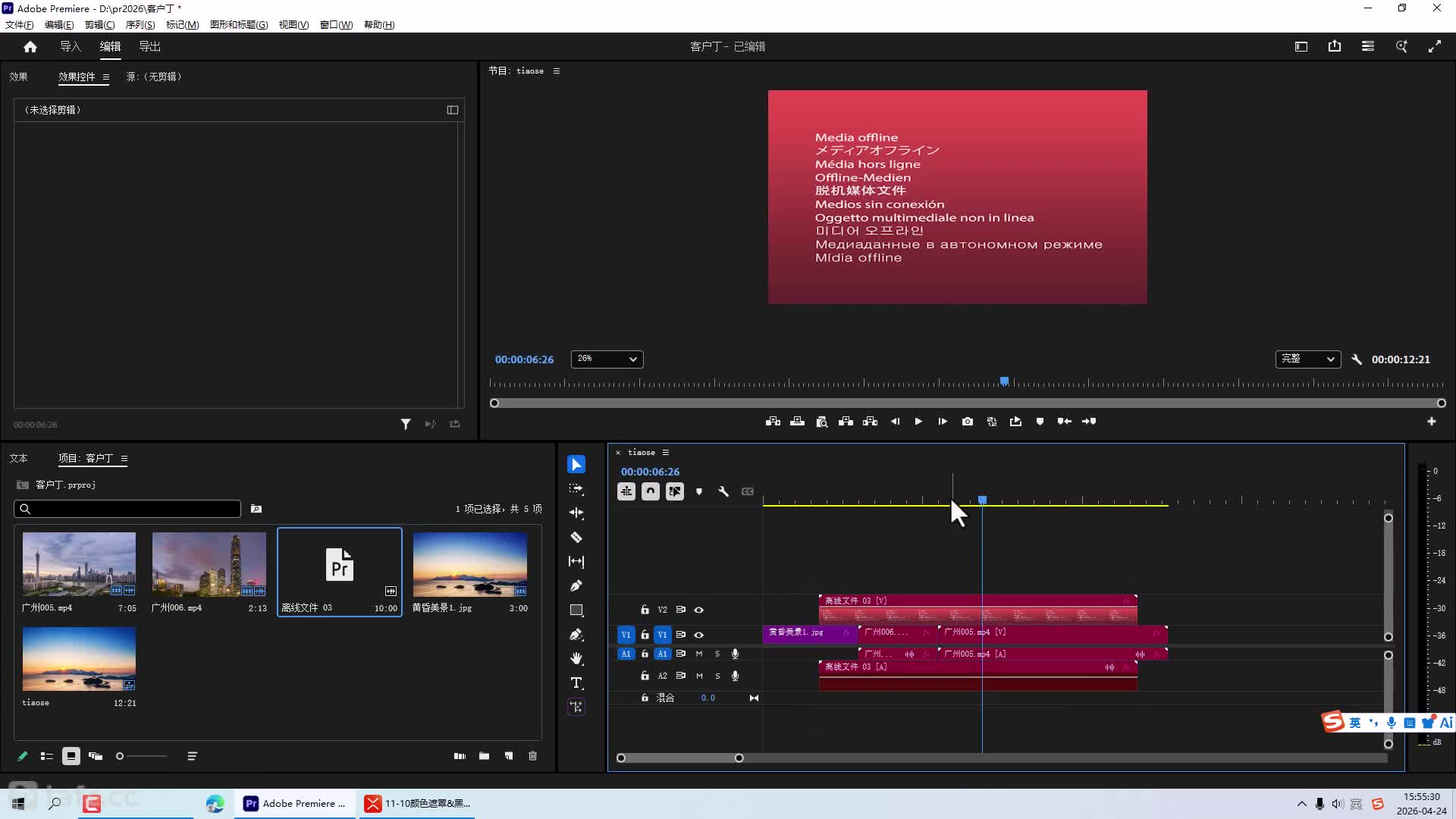Open program monitor settings wrench
The height and width of the screenshot is (819, 1456).
click(1357, 359)
